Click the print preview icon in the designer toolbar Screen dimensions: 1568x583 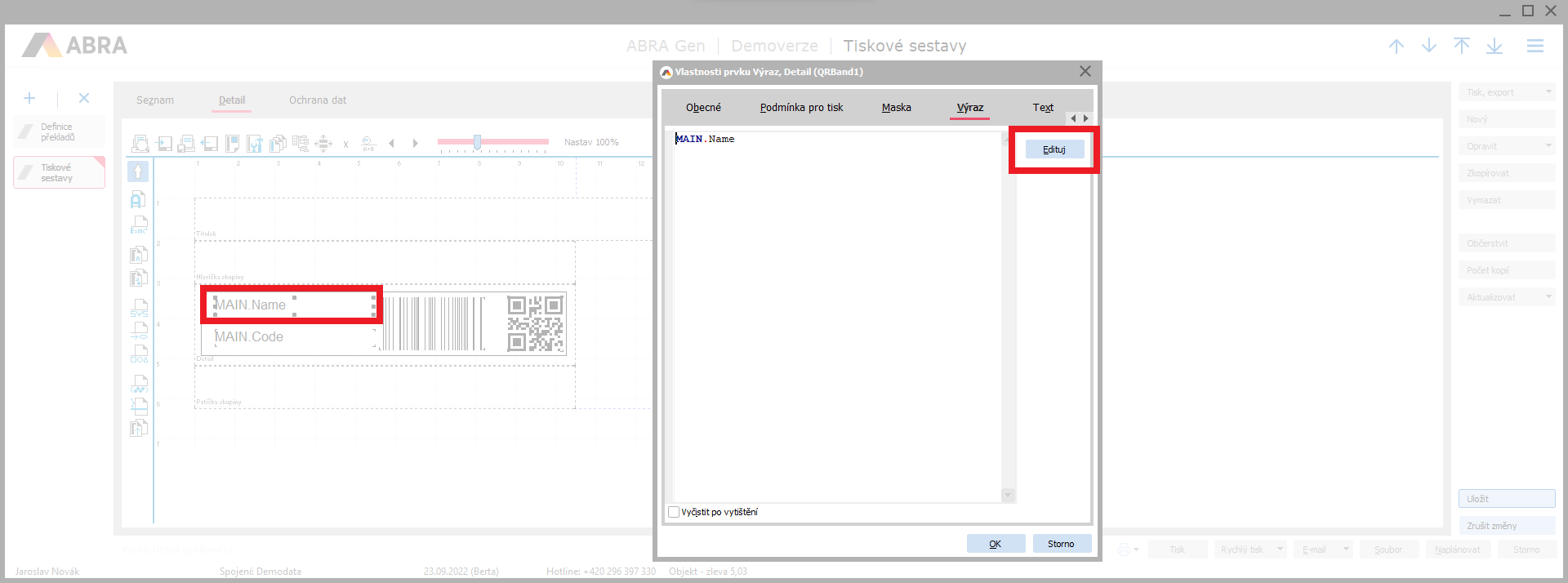140,144
